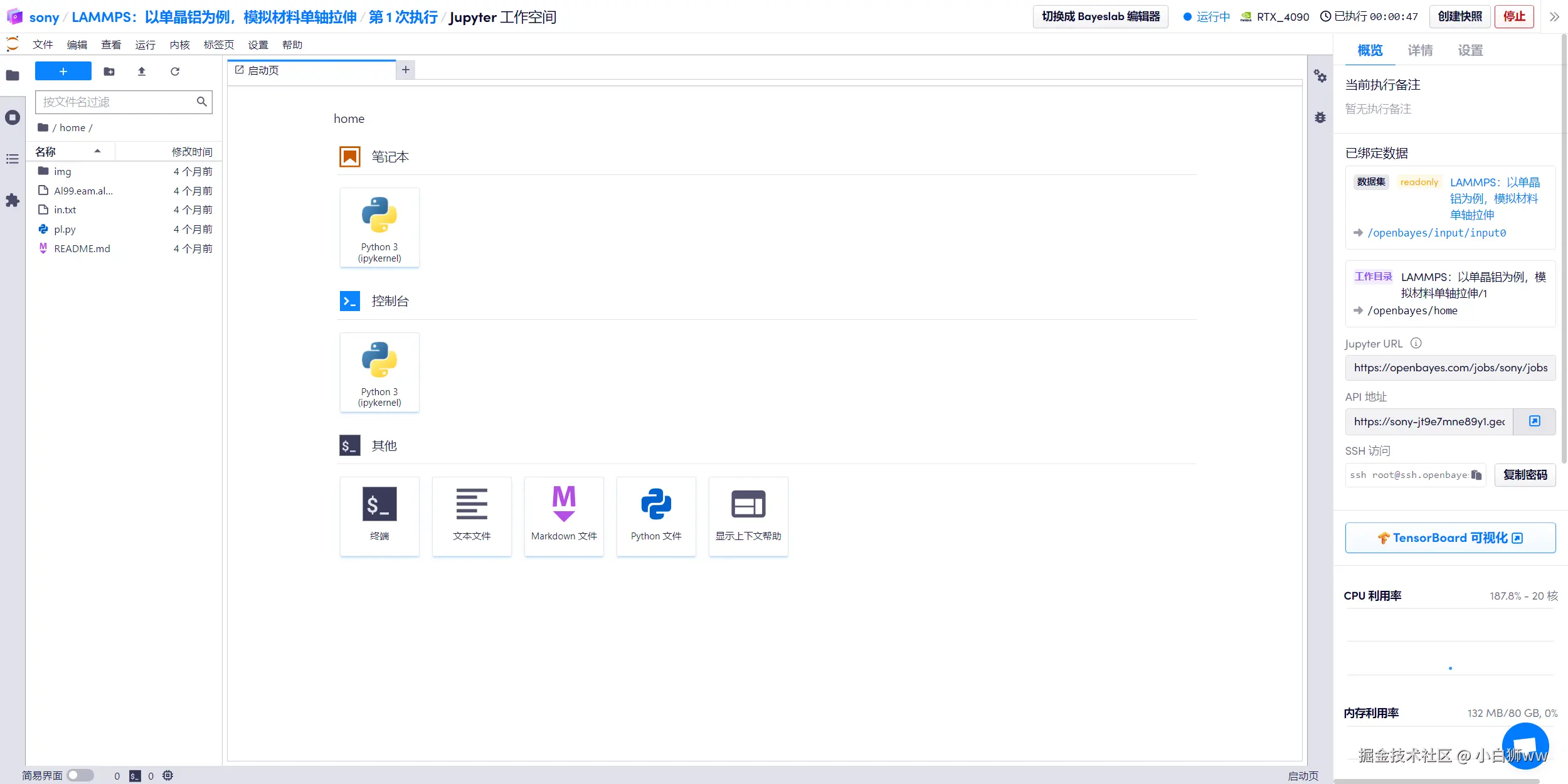Open the /openbayes/input/input0 link

pos(1436,233)
